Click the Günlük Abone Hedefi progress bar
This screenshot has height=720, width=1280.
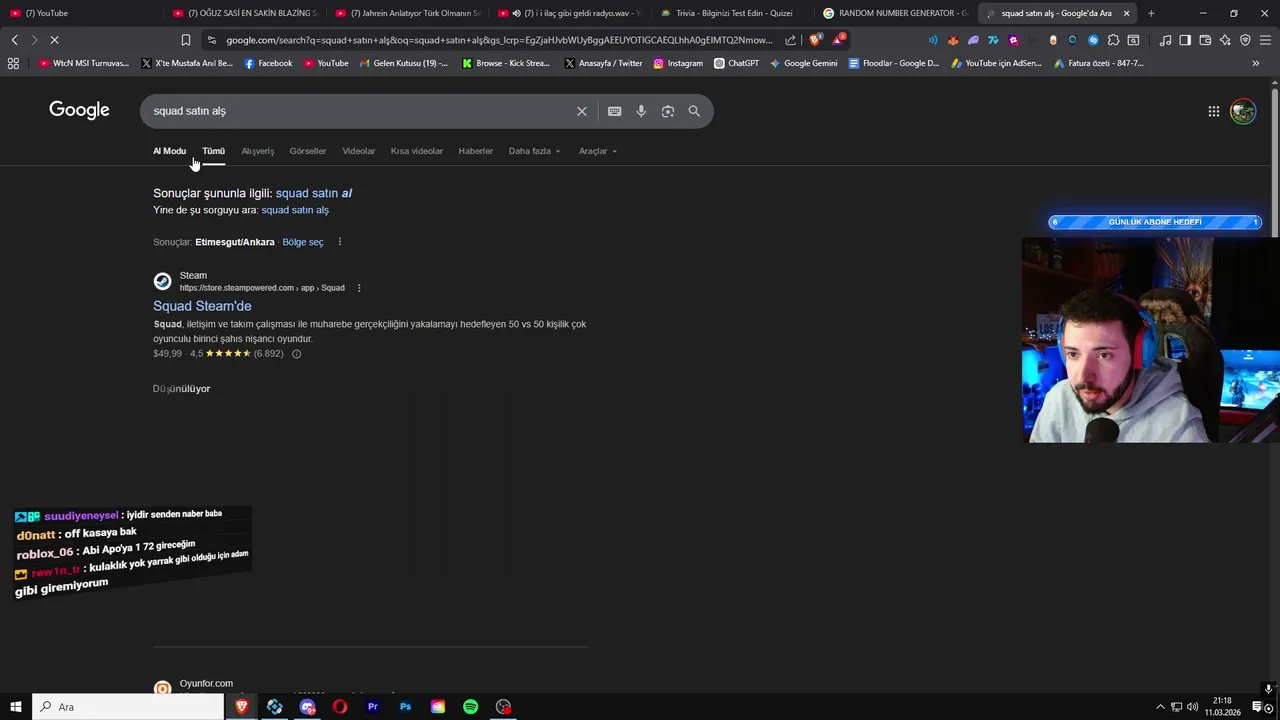(1155, 222)
